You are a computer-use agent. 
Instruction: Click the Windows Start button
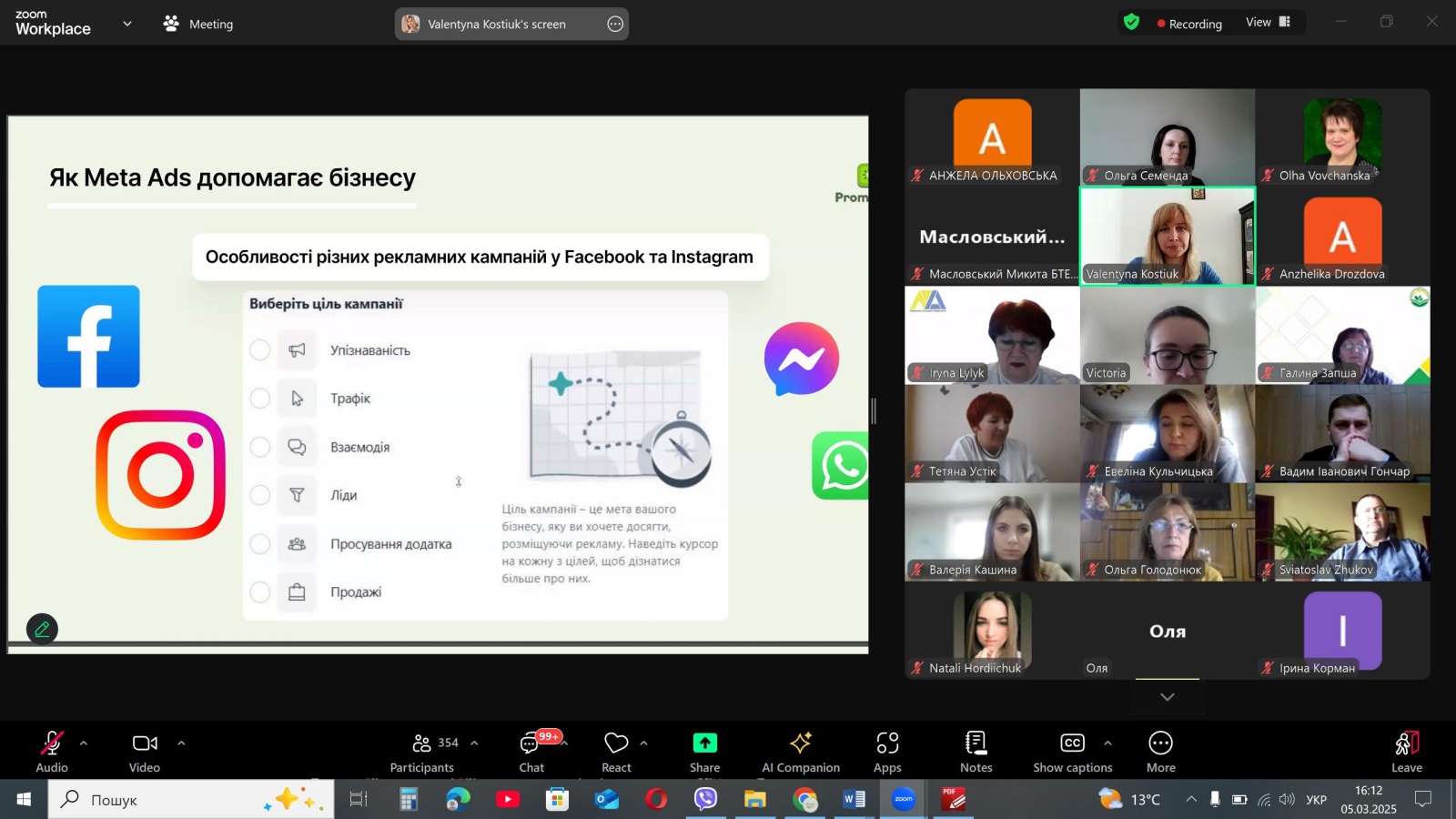[24, 799]
